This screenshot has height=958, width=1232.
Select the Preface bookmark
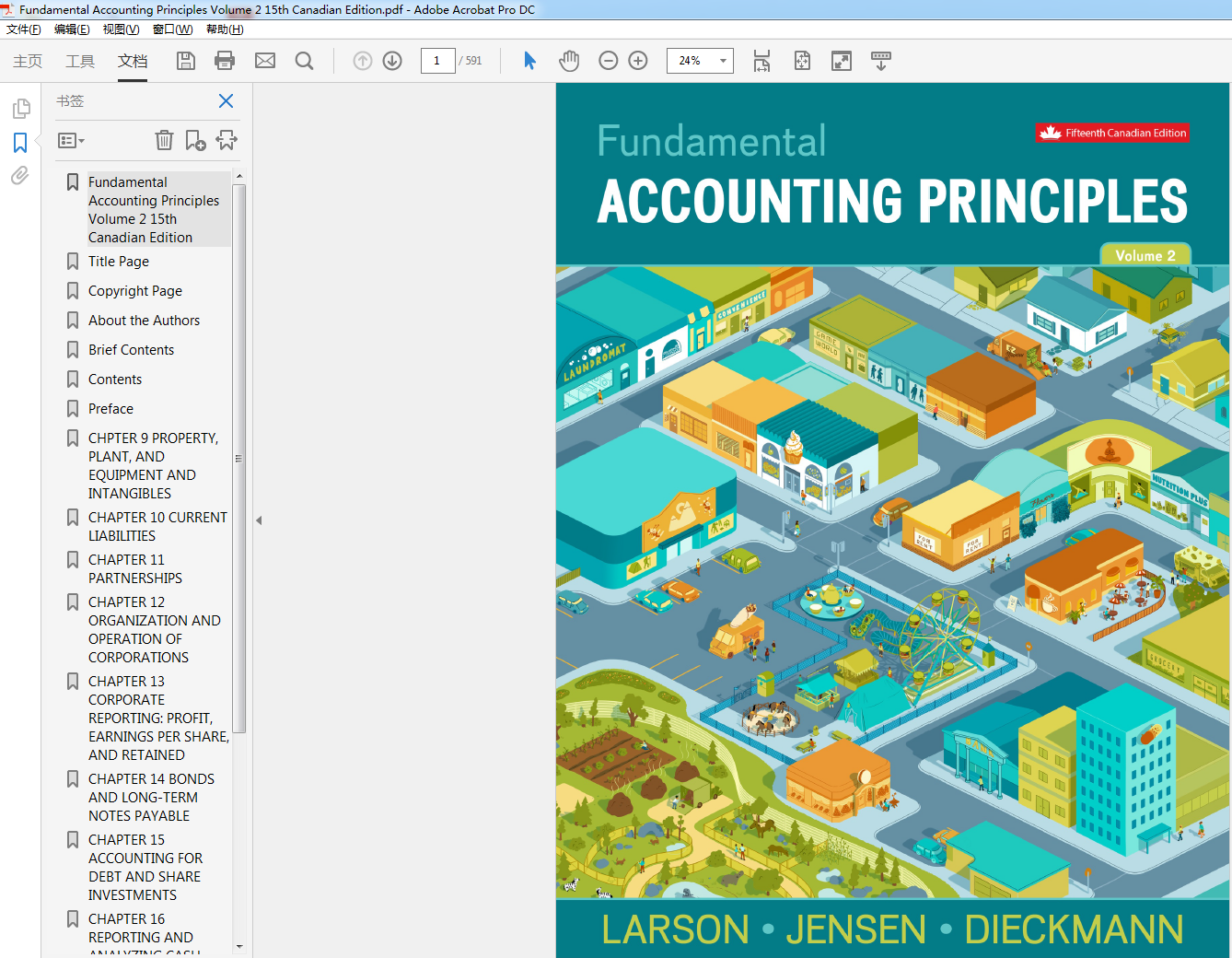tap(110, 409)
